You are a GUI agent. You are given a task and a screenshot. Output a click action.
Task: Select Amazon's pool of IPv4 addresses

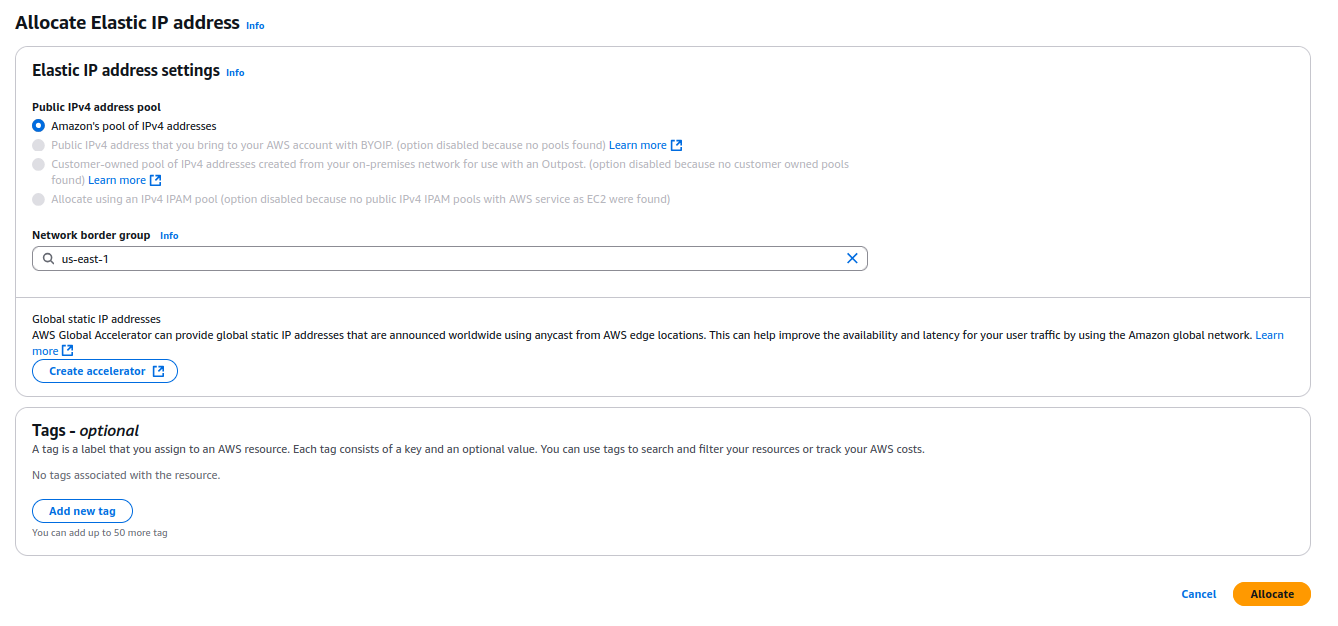pyautogui.click(x=39, y=126)
